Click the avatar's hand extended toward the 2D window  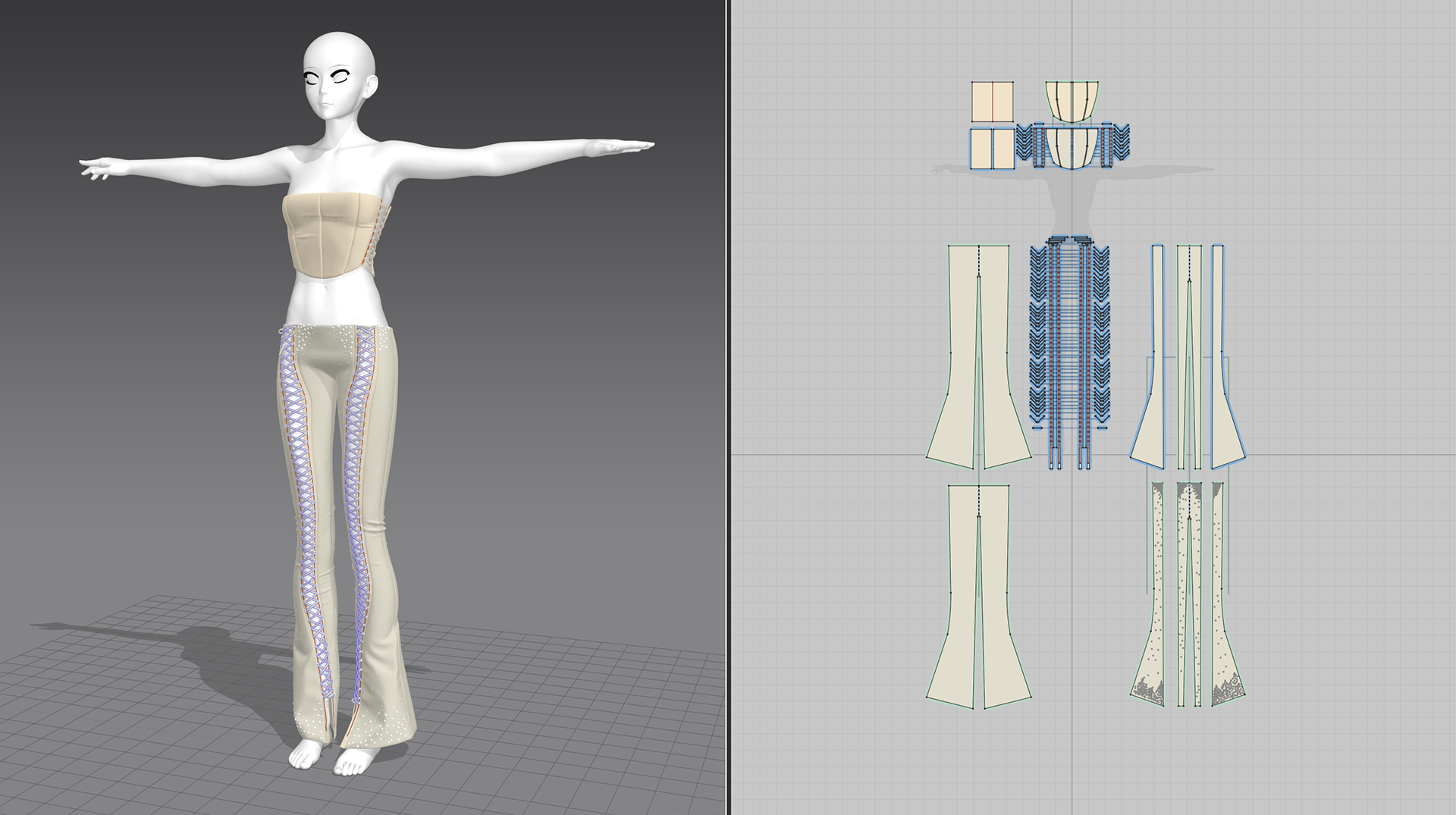622,146
